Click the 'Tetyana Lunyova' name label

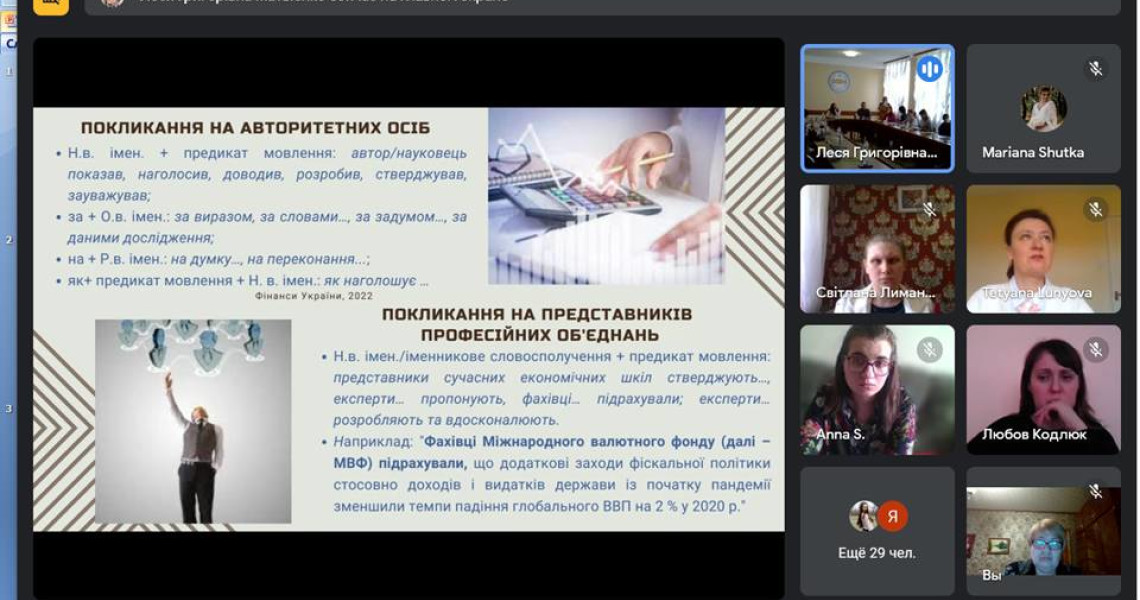pyautogui.click(x=1037, y=293)
